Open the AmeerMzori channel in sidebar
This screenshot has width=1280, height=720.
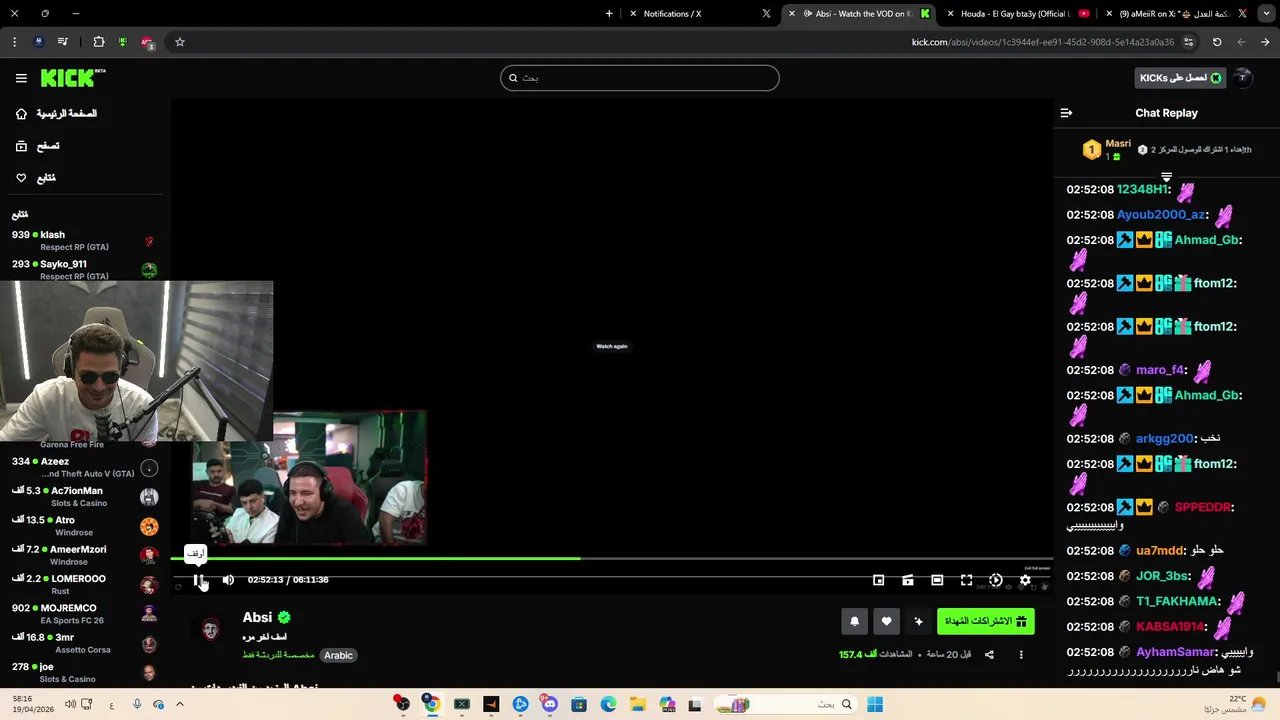click(x=85, y=555)
